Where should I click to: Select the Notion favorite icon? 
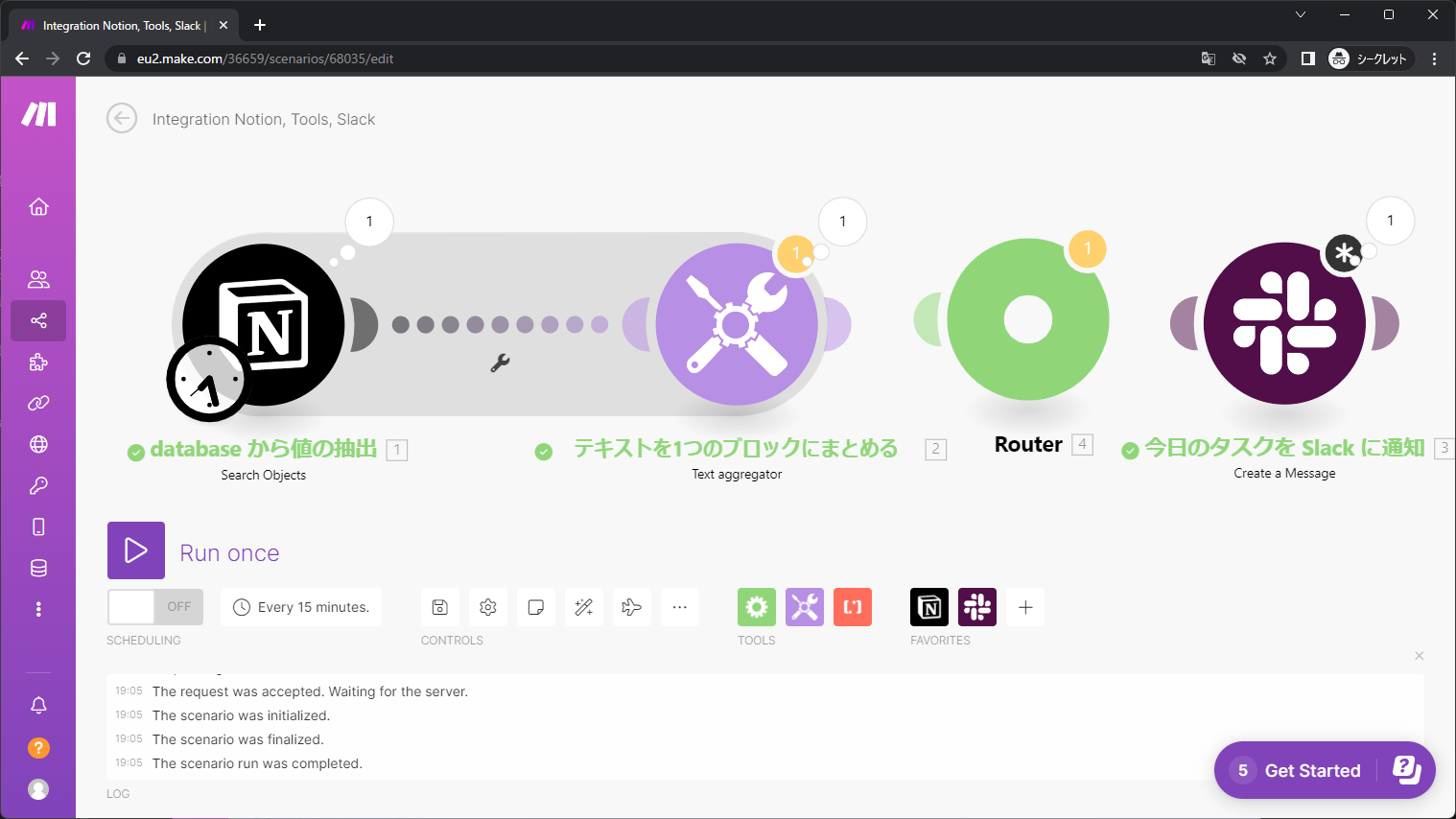[929, 607]
